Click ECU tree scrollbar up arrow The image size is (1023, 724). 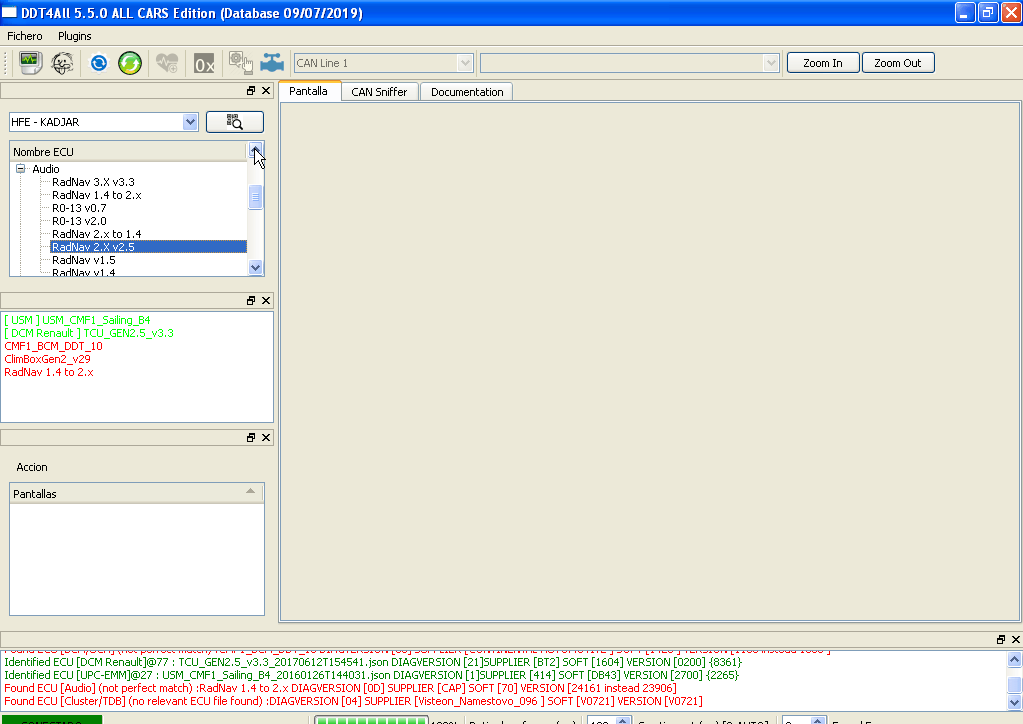[x=255, y=151]
